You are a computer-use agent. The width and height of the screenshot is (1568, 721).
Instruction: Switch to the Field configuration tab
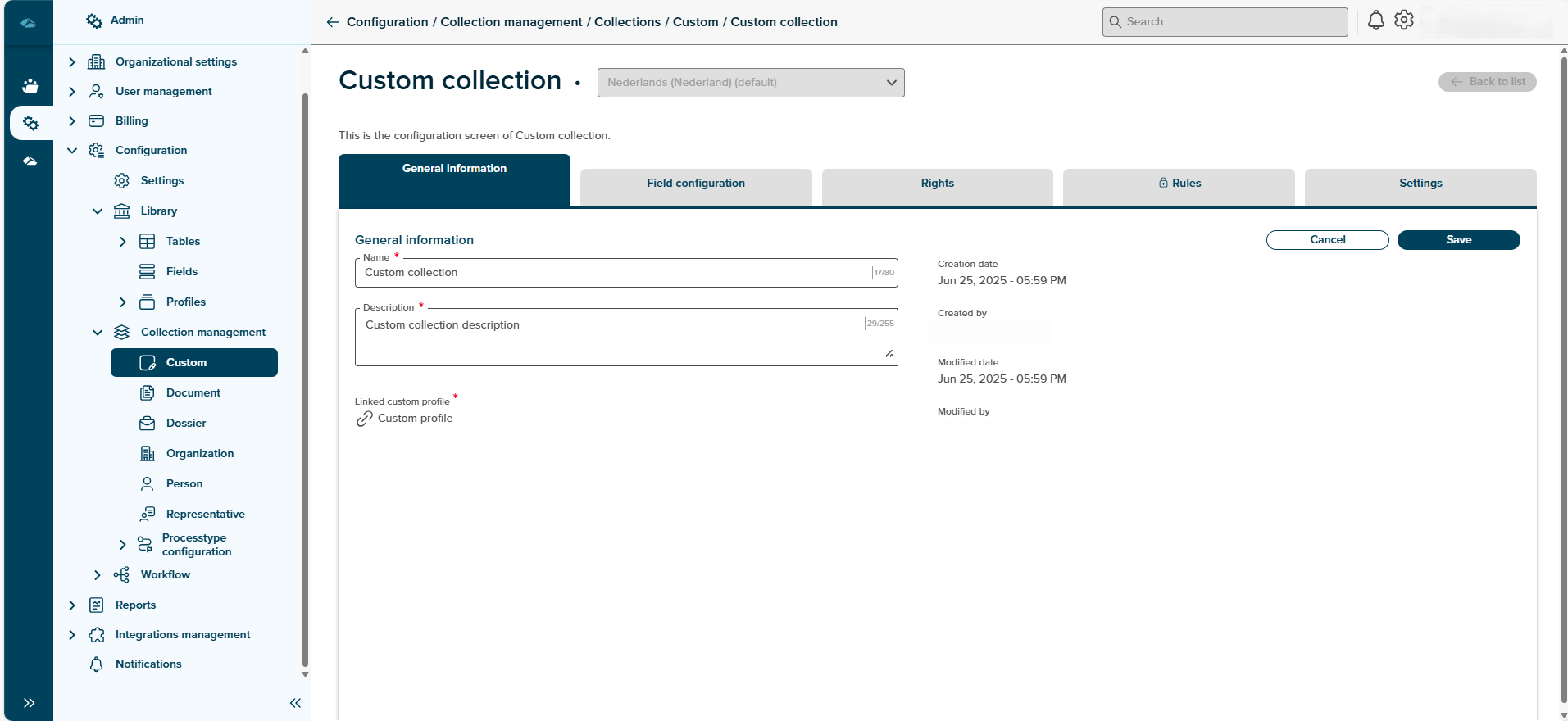coord(695,184)
